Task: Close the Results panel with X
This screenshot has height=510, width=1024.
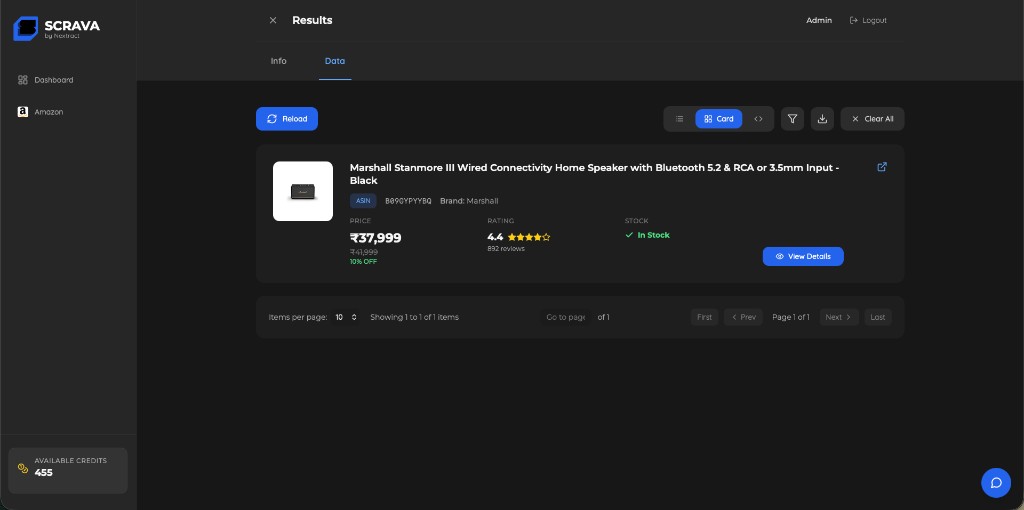Action: coord(273,20)
